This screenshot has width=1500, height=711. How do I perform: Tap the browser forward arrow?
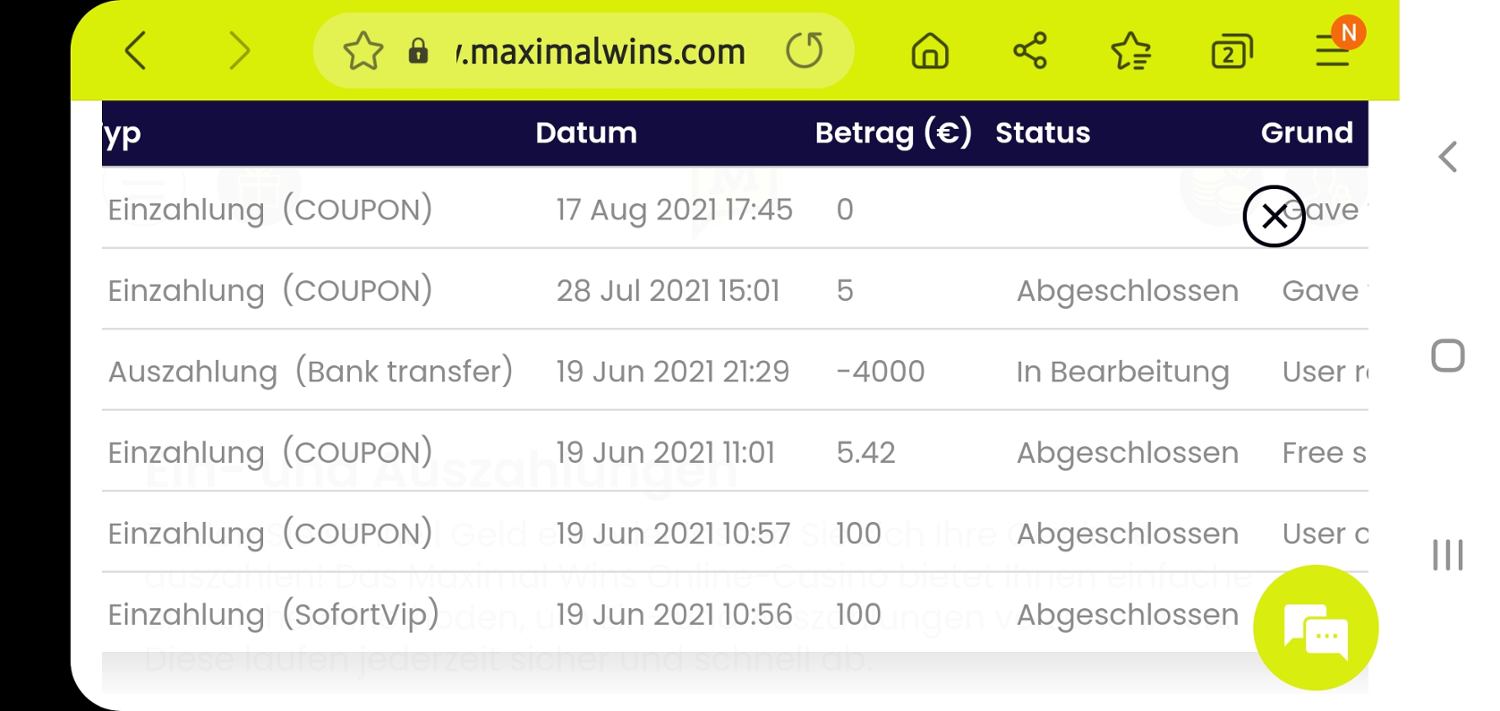pyautogui.click(x=238, y=51)
